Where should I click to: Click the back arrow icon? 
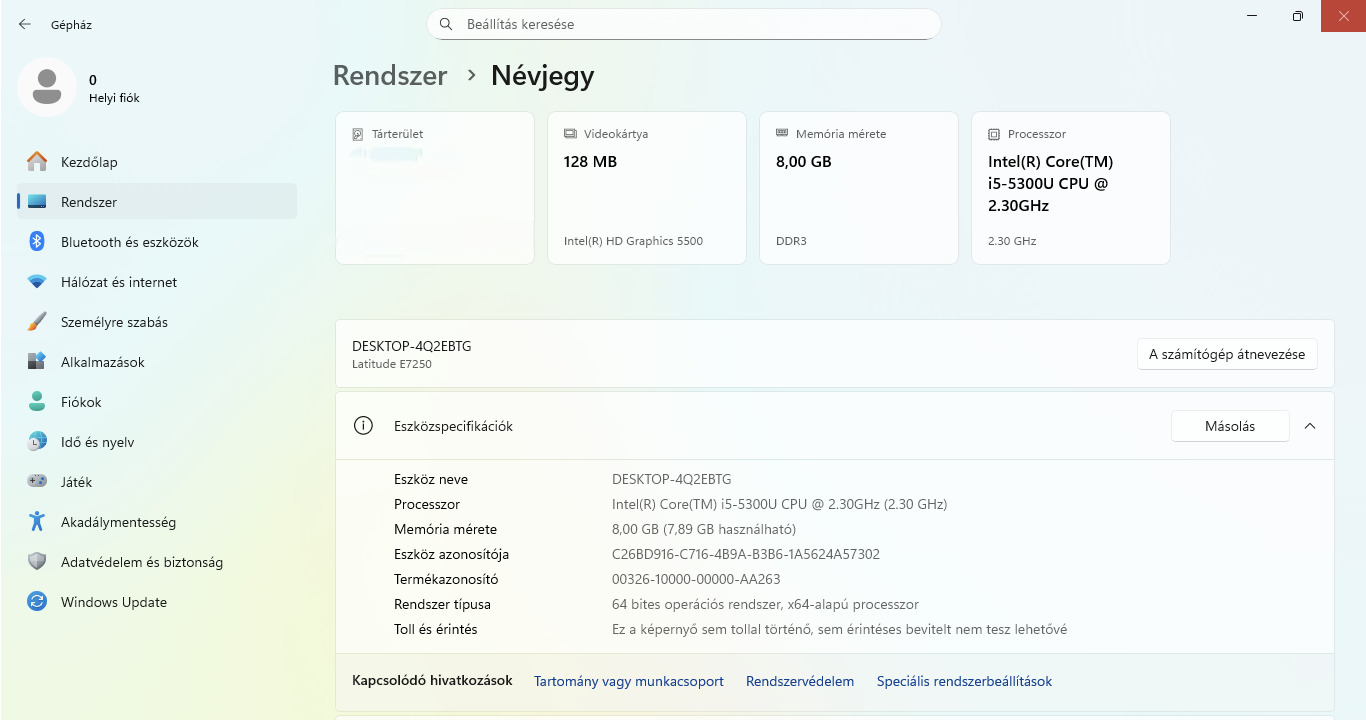[x=25, y=24]
